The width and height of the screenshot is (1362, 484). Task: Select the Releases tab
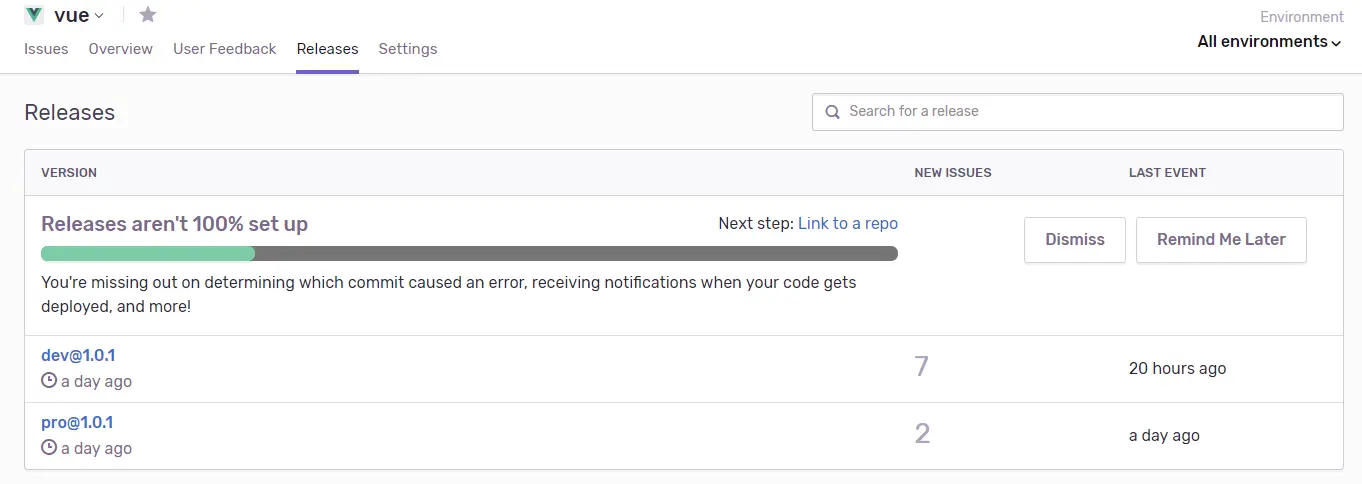pos(327,49)
